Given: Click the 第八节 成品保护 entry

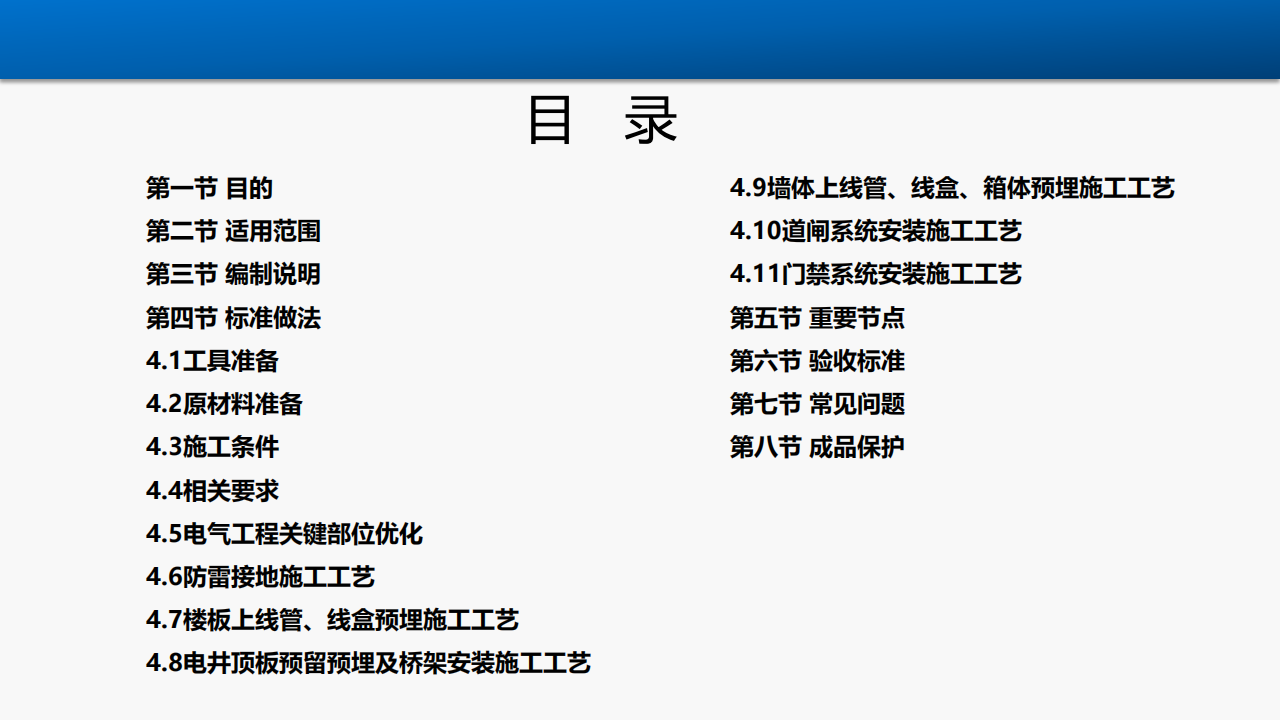Looking at the screenshot, I should click(817, 447).
